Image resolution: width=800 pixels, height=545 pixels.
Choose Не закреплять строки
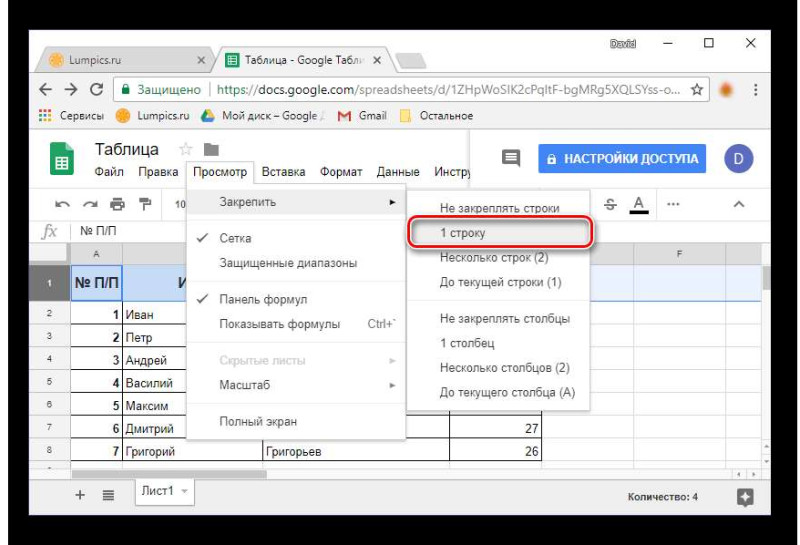tap(498, 208)
